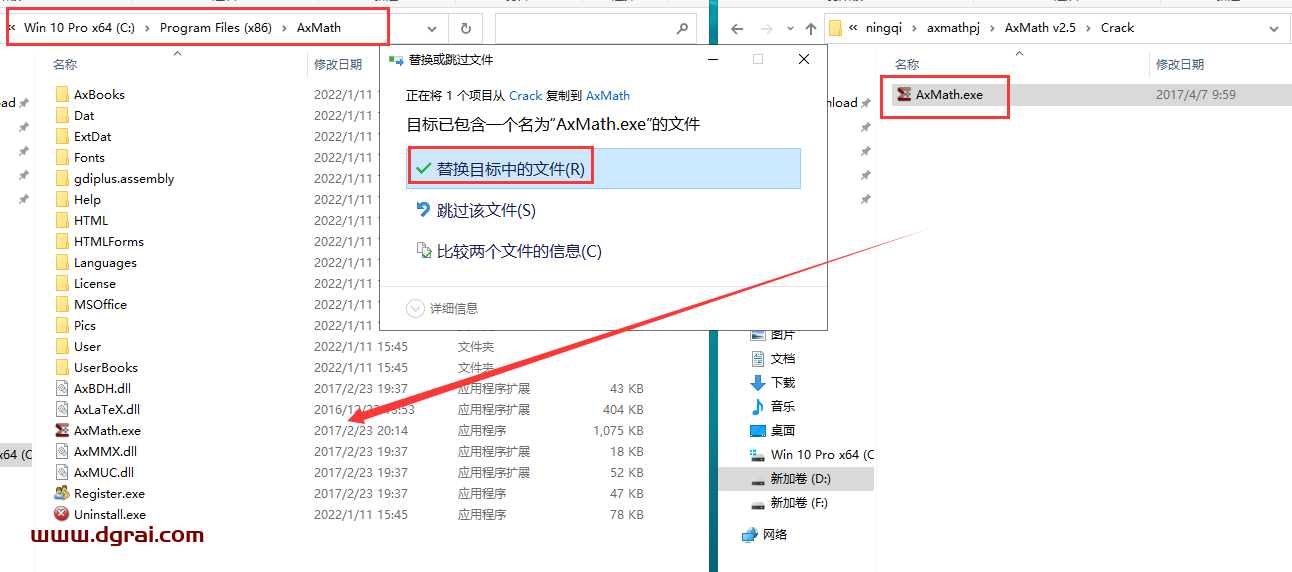The height and width of the screenshot is (572, 1292).
Task: Select the HTMLForms folder
Action: pos(109,241)
